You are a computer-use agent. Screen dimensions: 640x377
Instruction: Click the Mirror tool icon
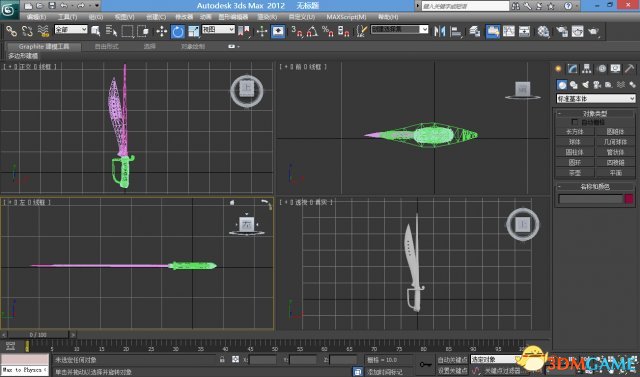tap(440, 31)
